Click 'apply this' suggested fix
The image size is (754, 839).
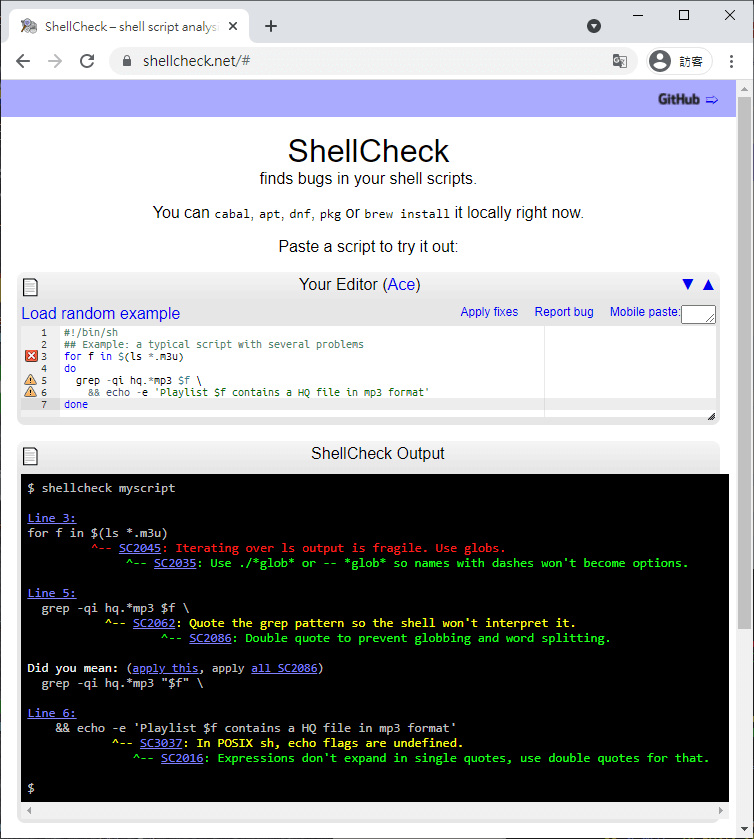[x=165, y=668]
